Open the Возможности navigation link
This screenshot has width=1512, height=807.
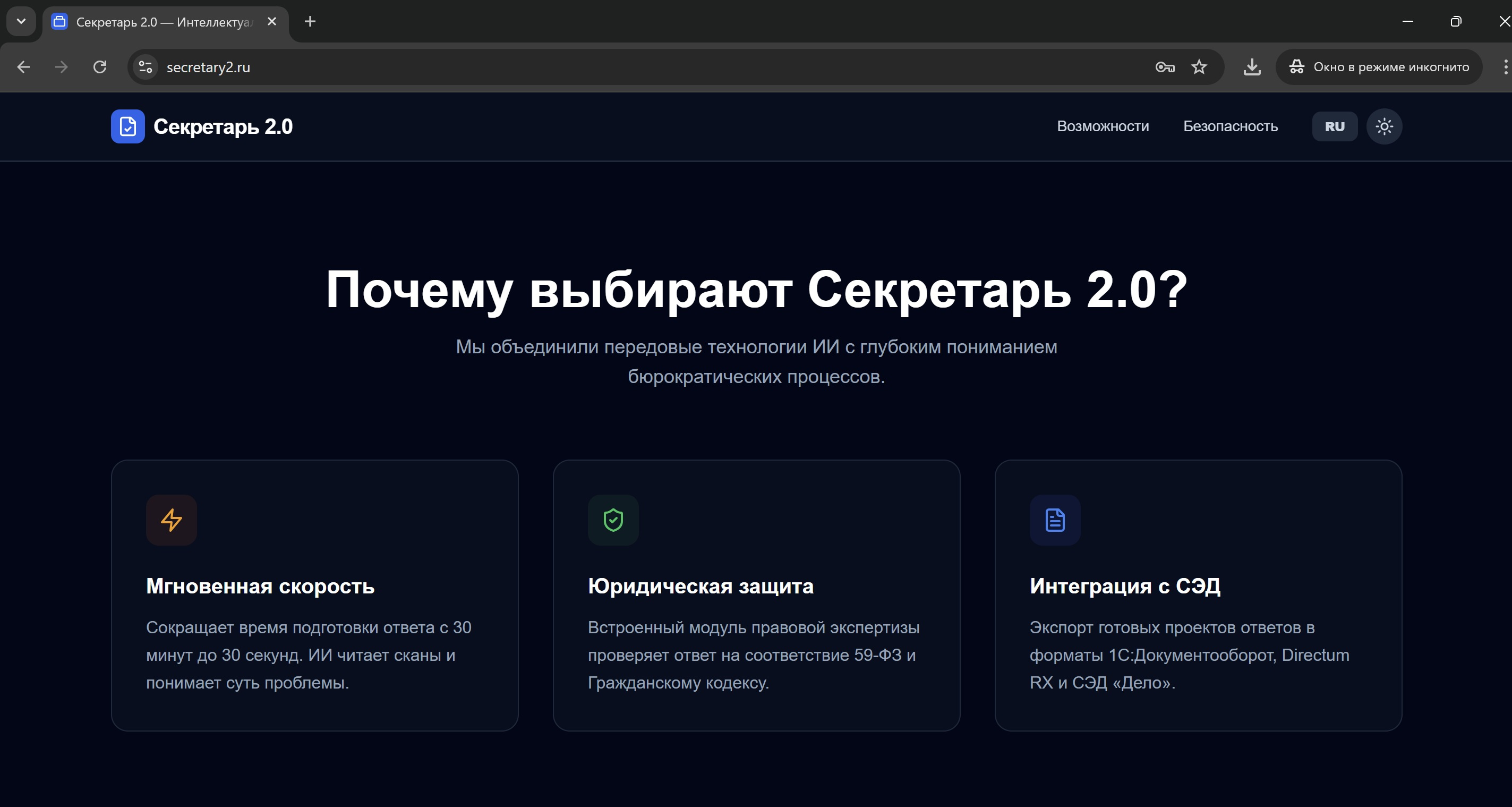[1103, 126]
